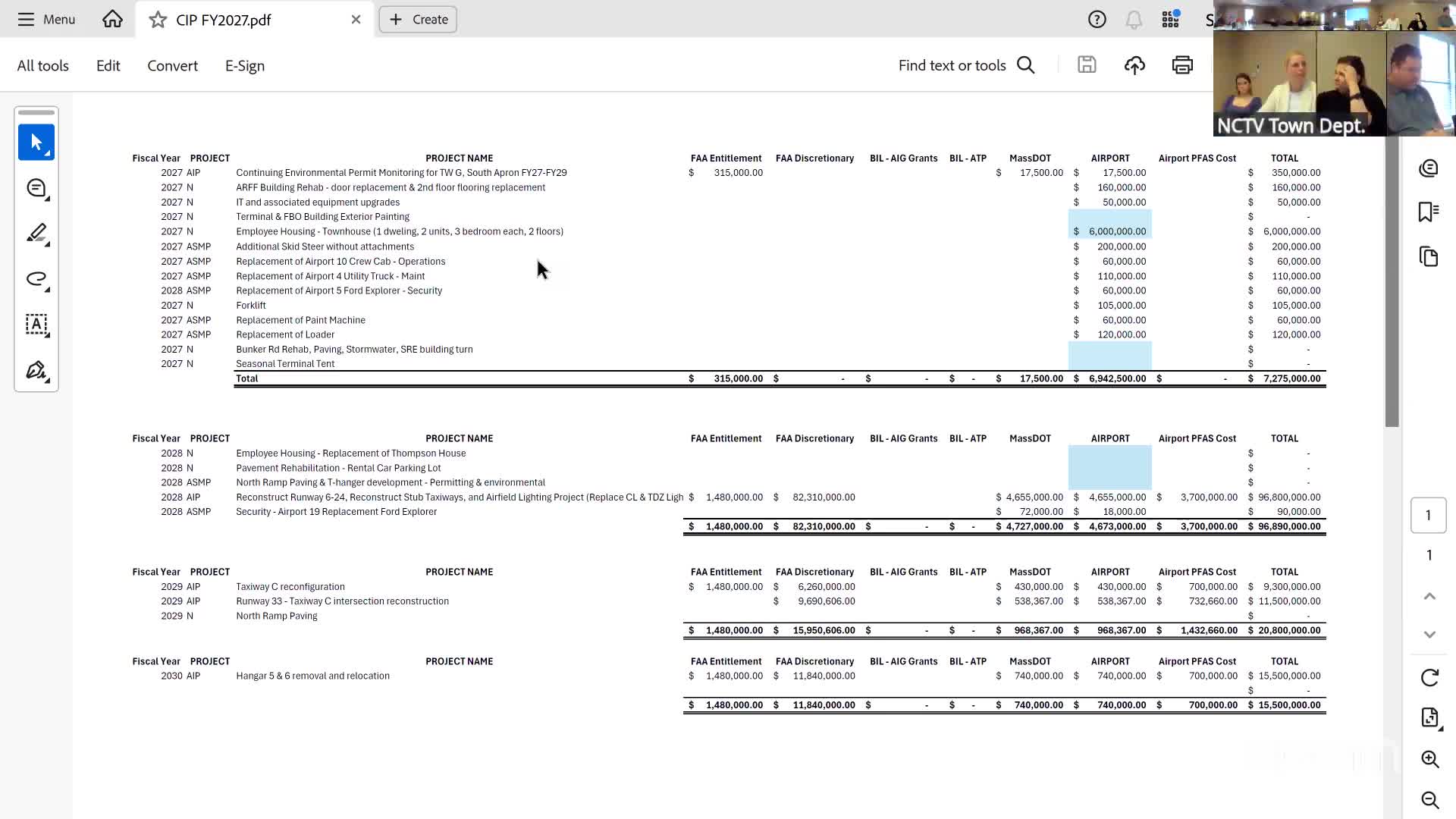Upload file using cloud arrow icon
The height and width of the screenshot is (819, 1456).
click(1134, 65)
